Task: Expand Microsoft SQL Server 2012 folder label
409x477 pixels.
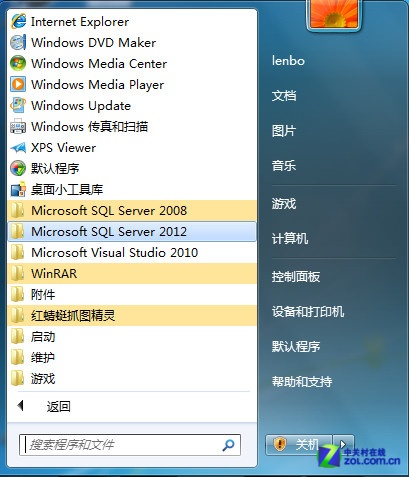Action: (x=109, y=231)
